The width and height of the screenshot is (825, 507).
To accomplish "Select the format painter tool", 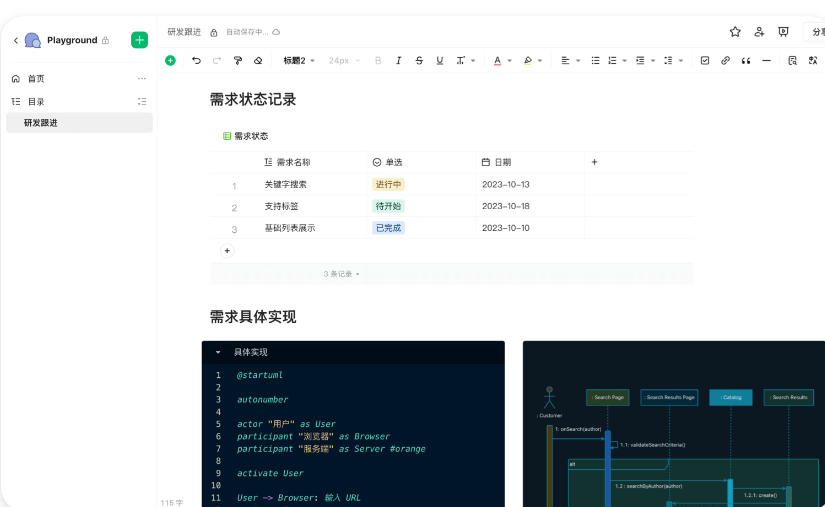I will pos(237,61).
